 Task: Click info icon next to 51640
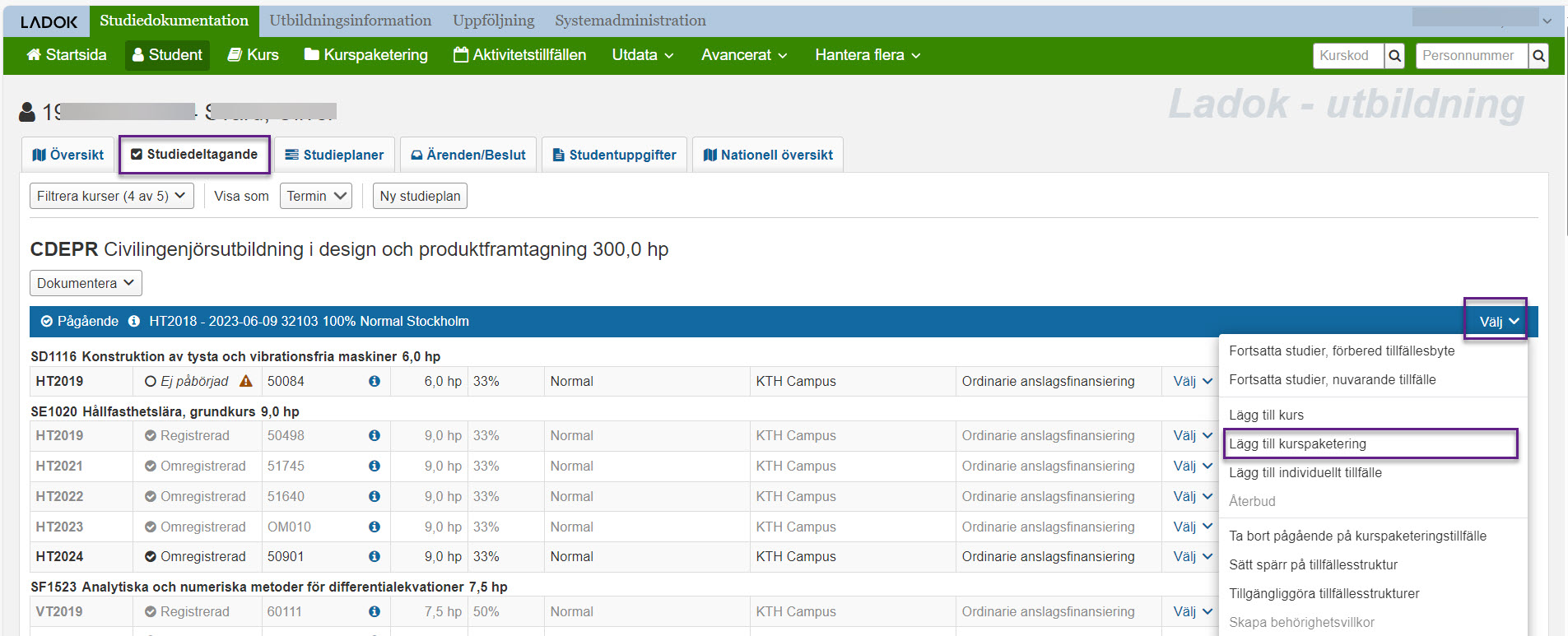[x=375, y=497]
